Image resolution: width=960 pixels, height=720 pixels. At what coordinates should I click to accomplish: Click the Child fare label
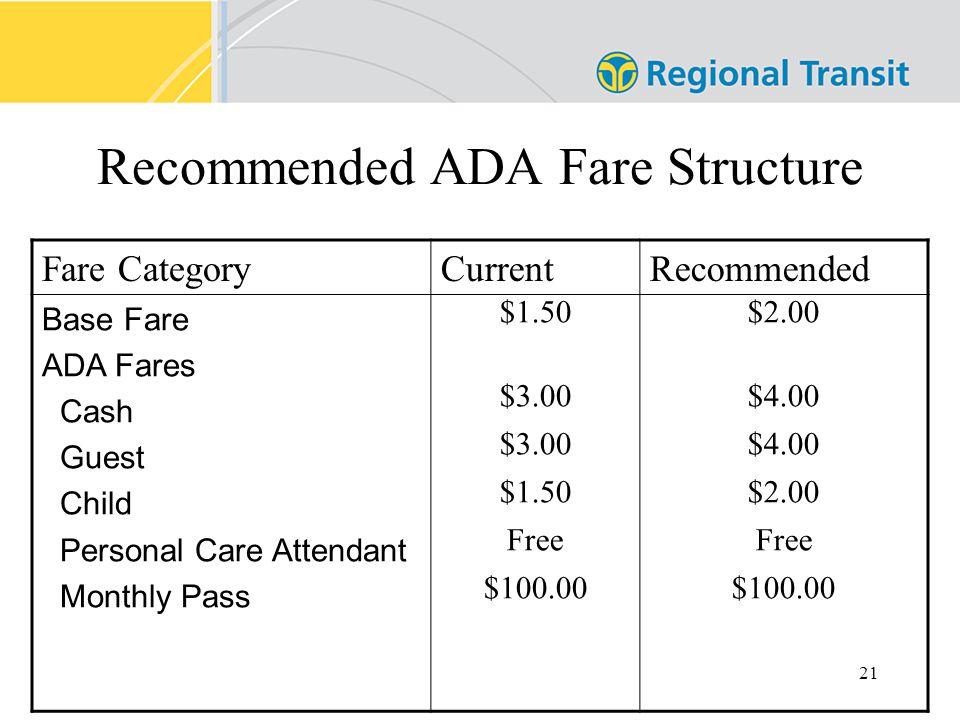(96, 503)
